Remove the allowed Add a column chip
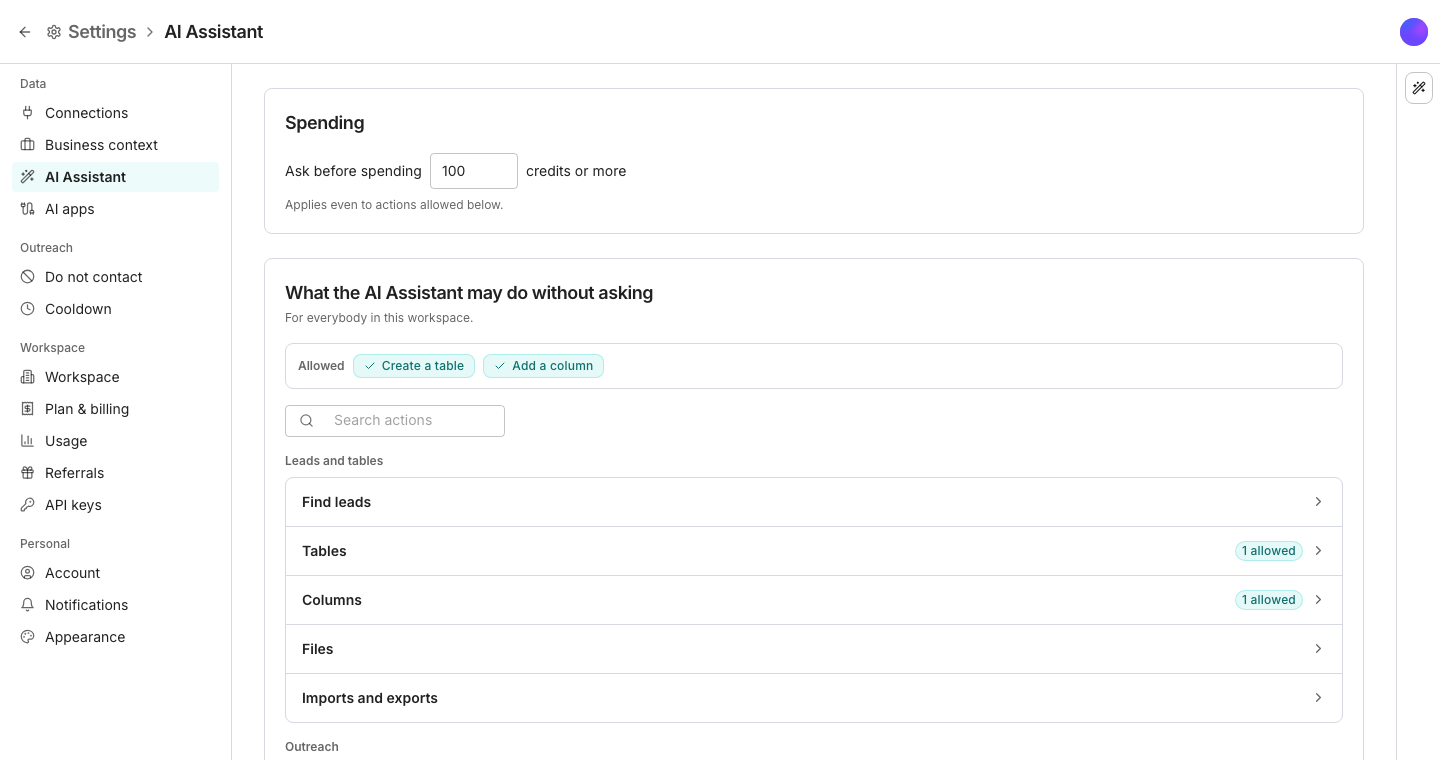 [x=543, y=366]
